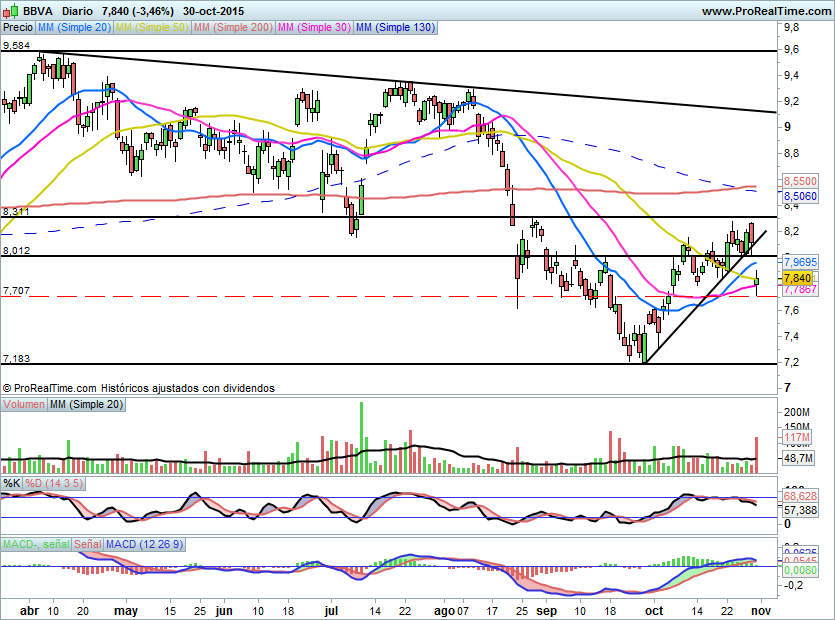Open MM (Simple 50) moving average settings
Image resolution: width=835 pixels, height=620 pixels.
coord(152,28)
